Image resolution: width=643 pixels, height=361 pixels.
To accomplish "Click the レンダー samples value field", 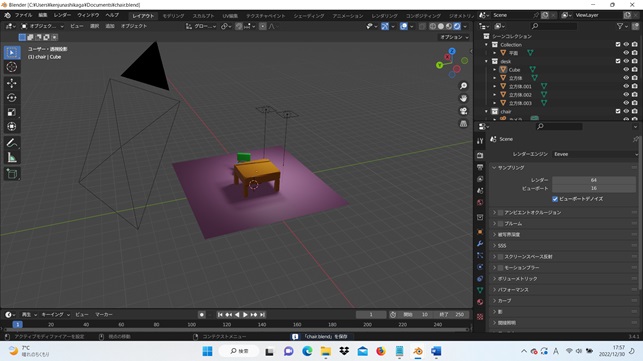I will pyautogui.click(x=594, y=180).
